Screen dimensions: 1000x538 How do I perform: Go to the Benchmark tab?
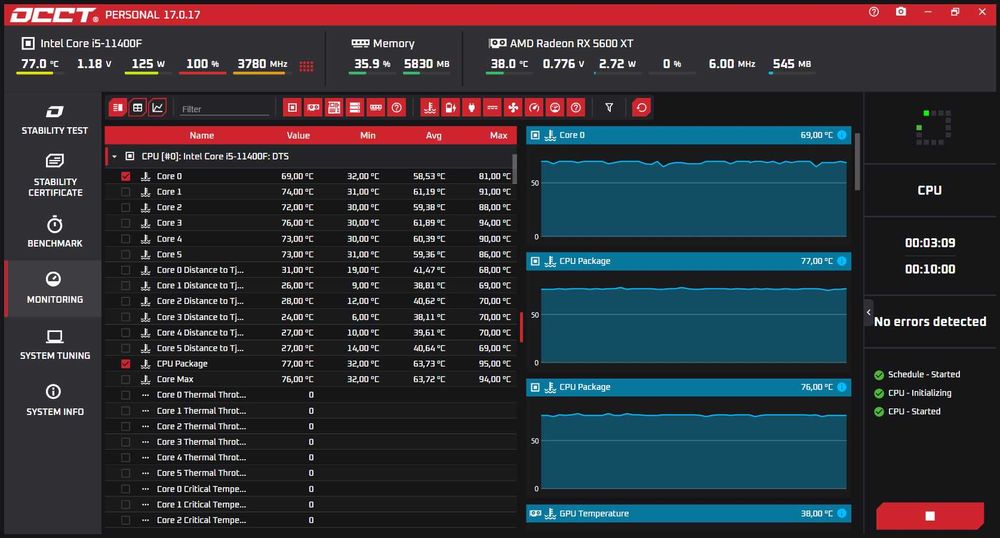54,233
